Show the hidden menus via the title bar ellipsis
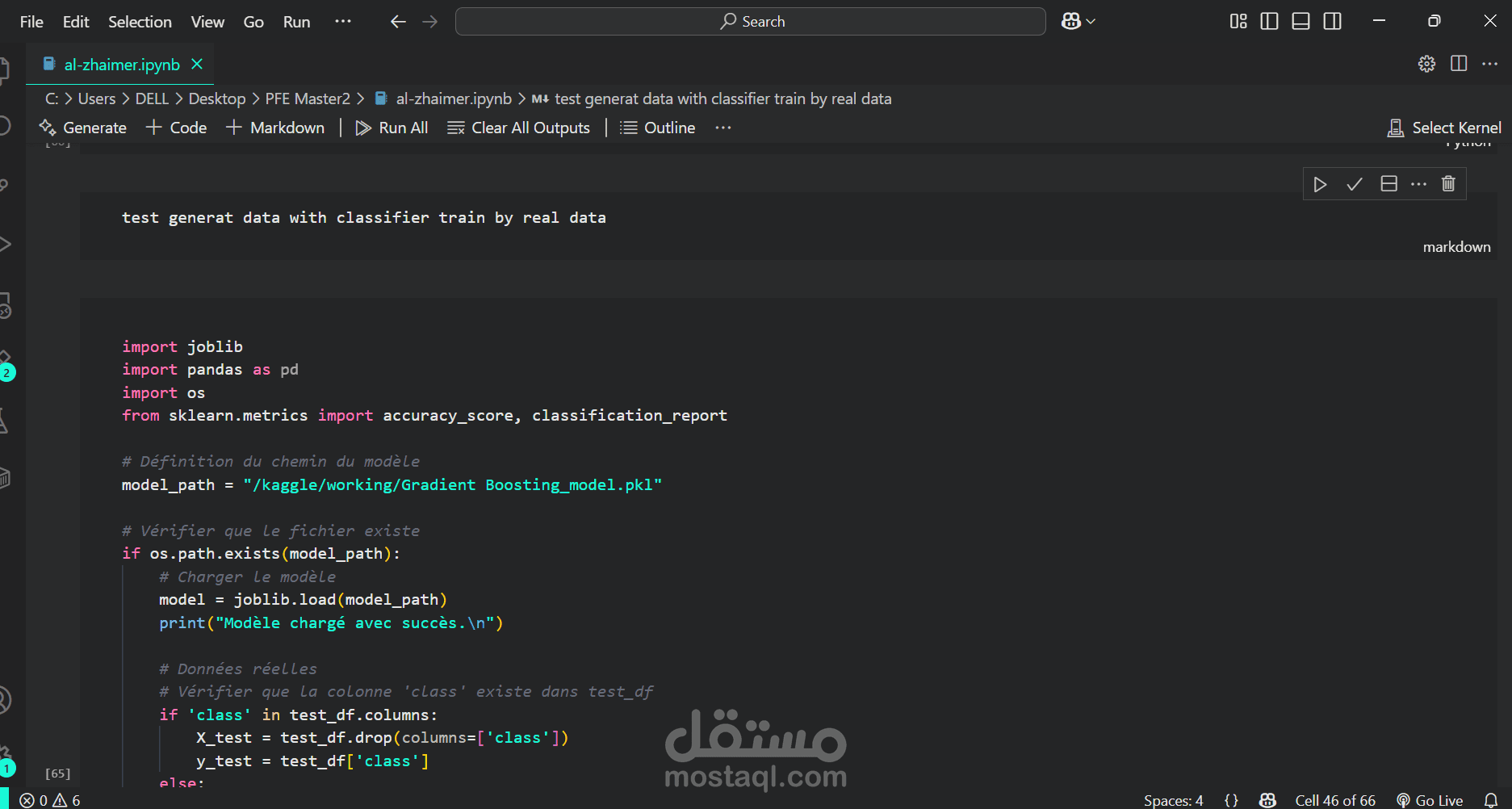Viewport: 1512px width, 809px height. point(343,22)
